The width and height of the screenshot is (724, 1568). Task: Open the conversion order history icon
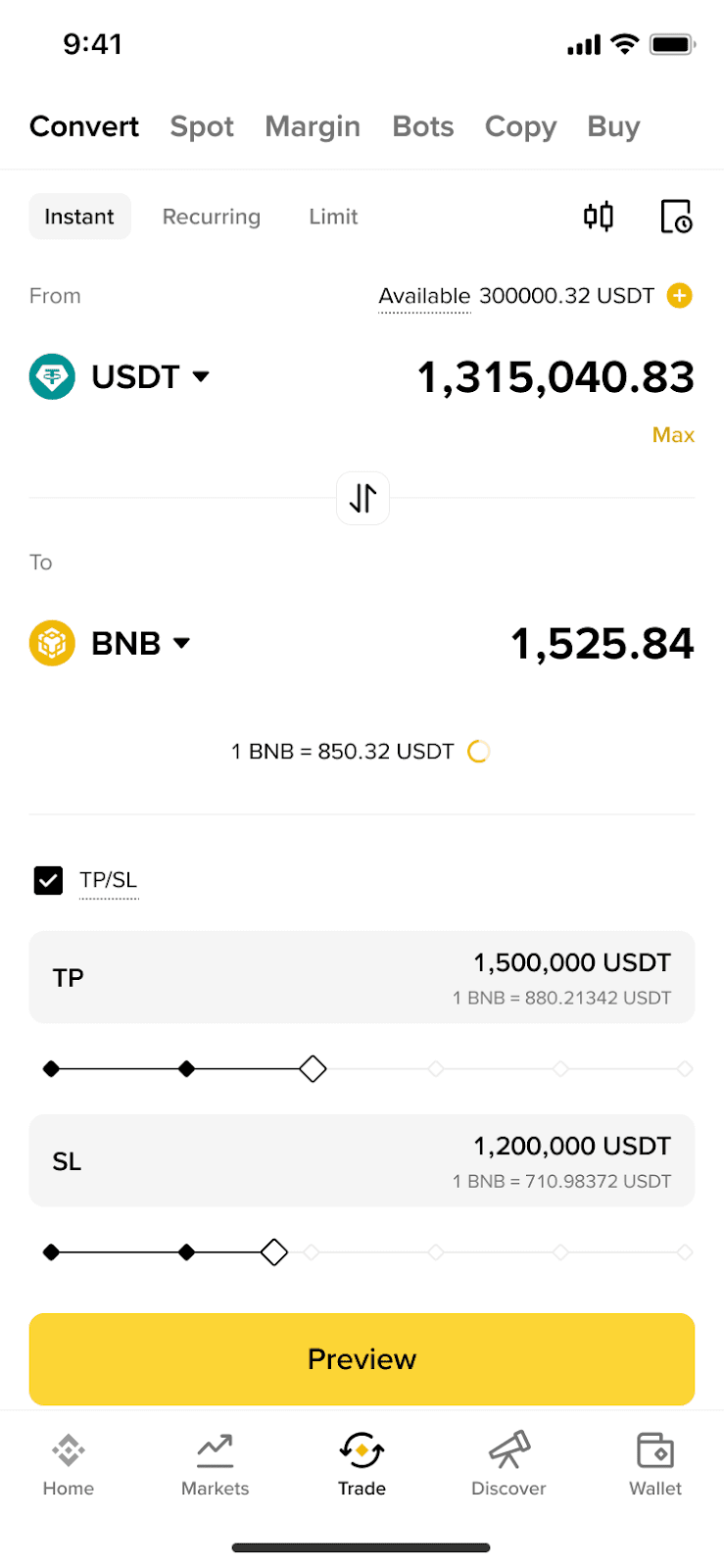[x=676, y=217]
